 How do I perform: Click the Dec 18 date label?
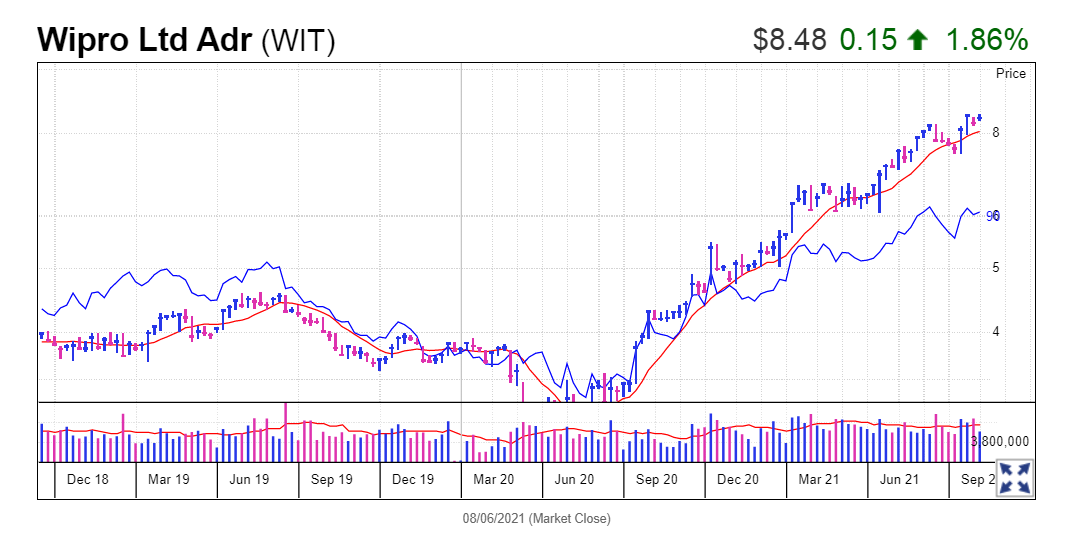point(88,479)
